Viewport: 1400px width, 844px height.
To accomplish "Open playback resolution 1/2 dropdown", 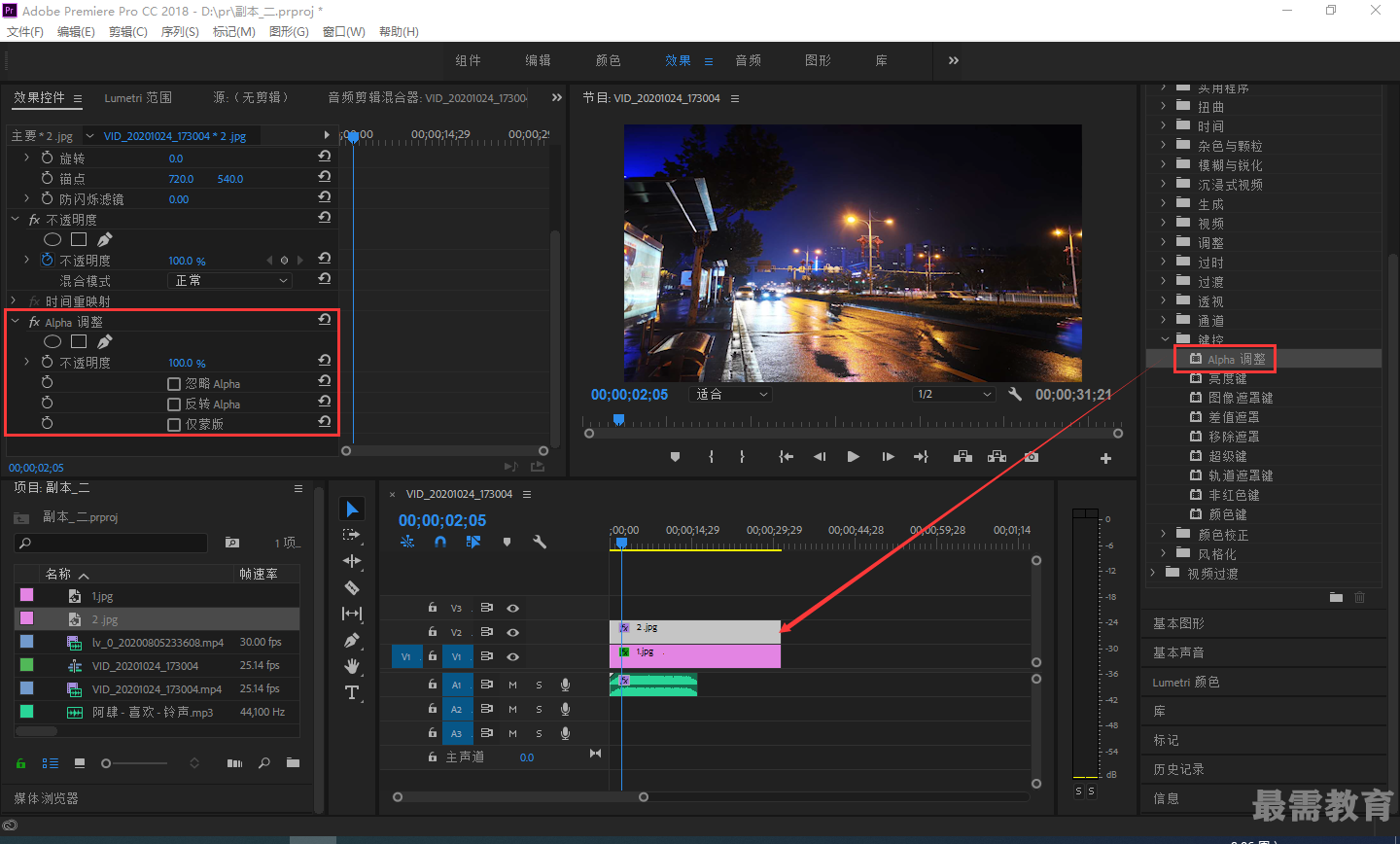I will [x=954, y=394].
